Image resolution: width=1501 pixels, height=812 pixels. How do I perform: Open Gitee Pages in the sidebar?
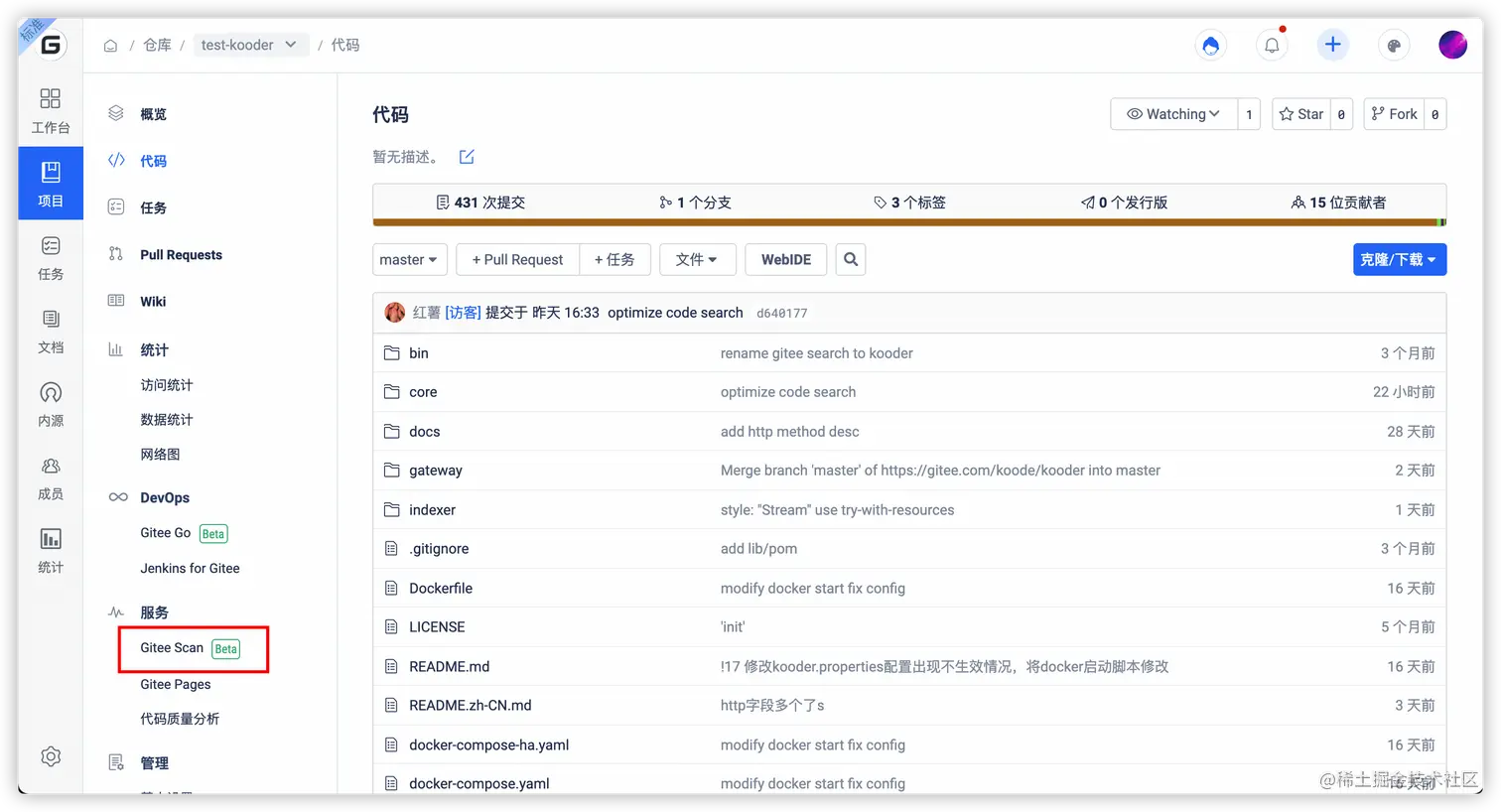(176, 685)
